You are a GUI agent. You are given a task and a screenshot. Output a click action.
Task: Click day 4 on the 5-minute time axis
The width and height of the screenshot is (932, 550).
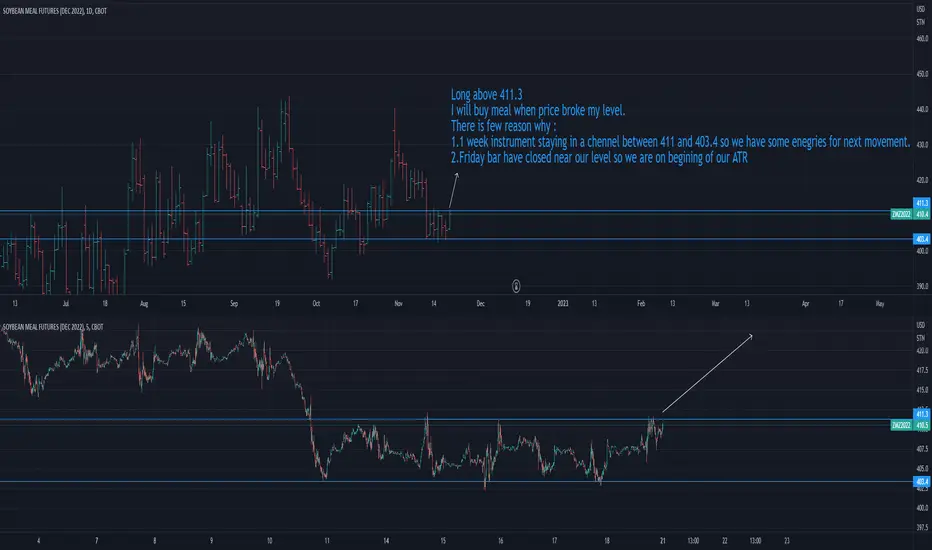39,540
